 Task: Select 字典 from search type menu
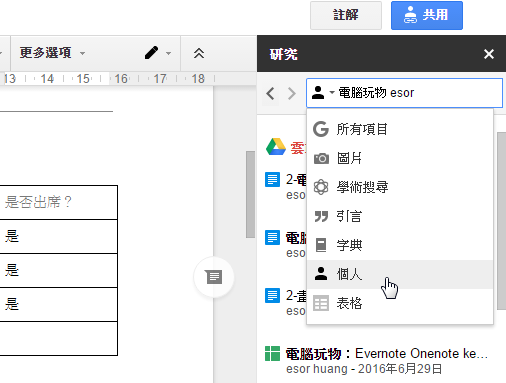(x=400, y=245)
